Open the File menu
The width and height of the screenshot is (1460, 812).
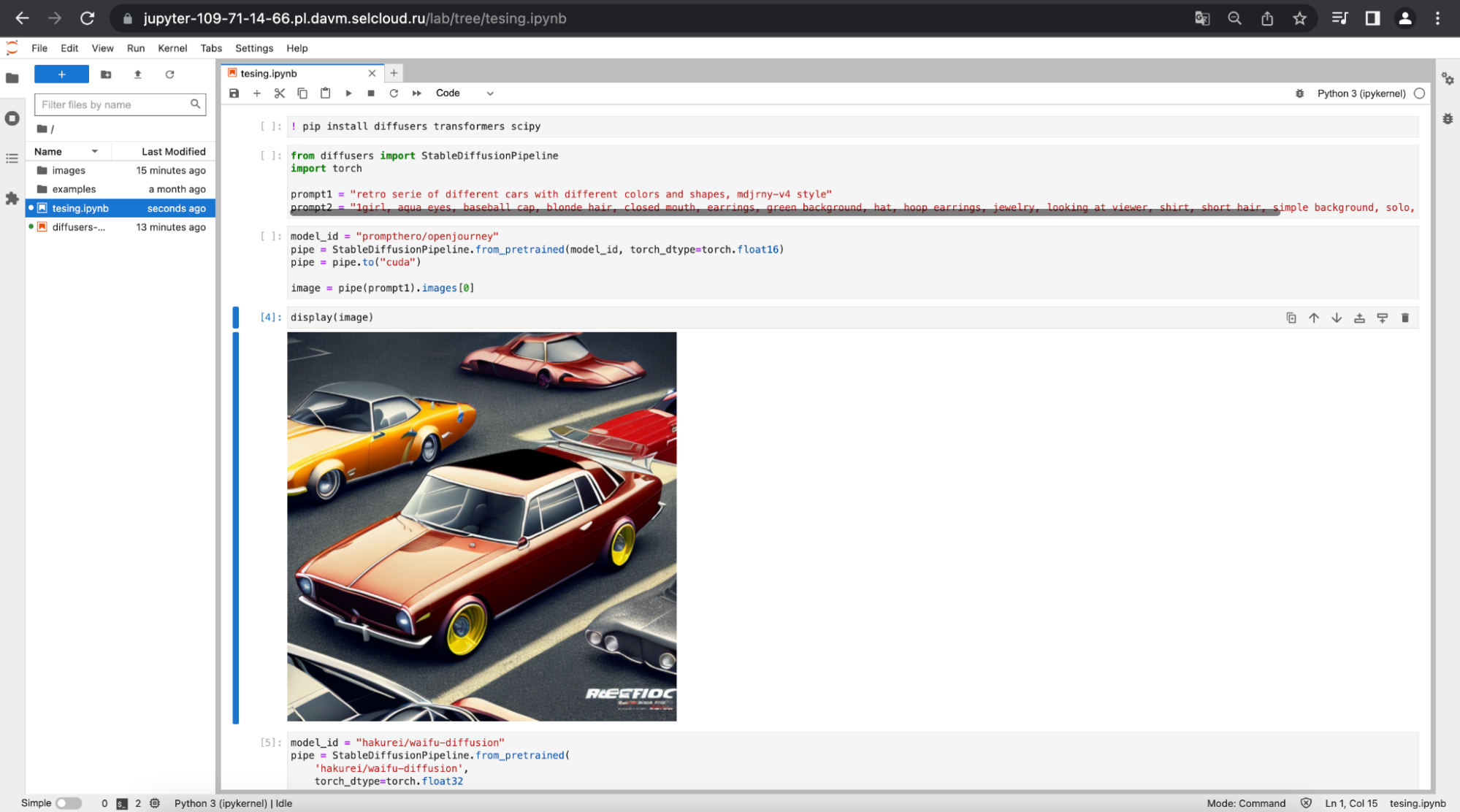(x=39, y=48)
